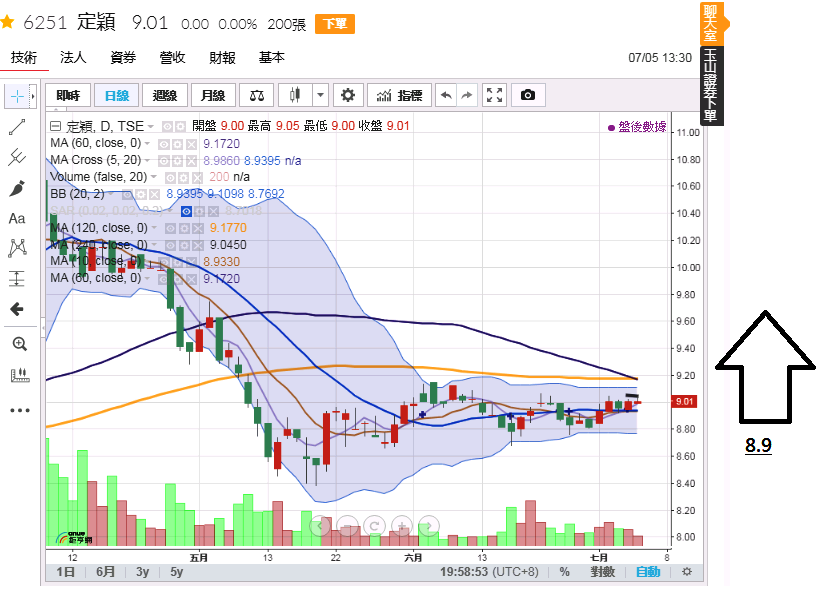Viewport: 830px width, 600px height.
Task: Toggle percent % scale mode
Action: (564, 572)
